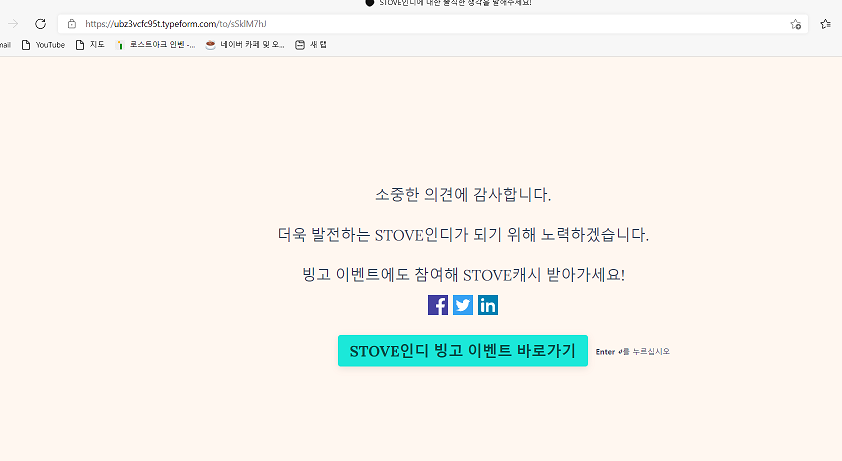The width and height of the screenshot is (842, 461).
Task: Add page to favorites star icon
Action: (795, 24)
